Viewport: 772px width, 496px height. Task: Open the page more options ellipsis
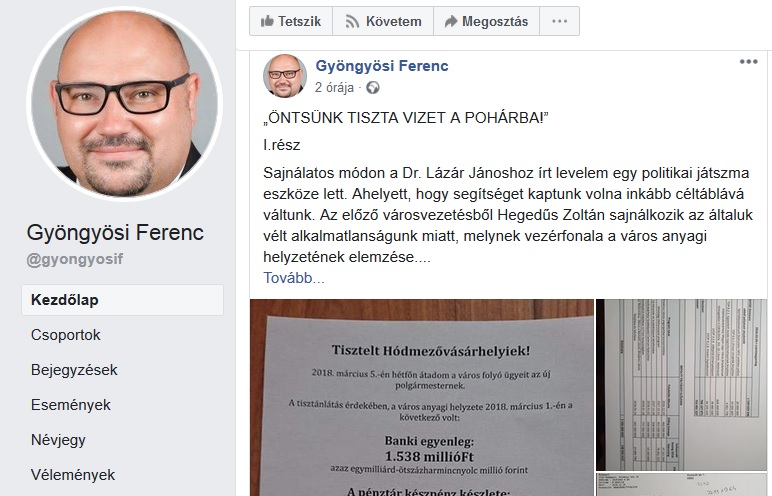click(x=559, y=21)
